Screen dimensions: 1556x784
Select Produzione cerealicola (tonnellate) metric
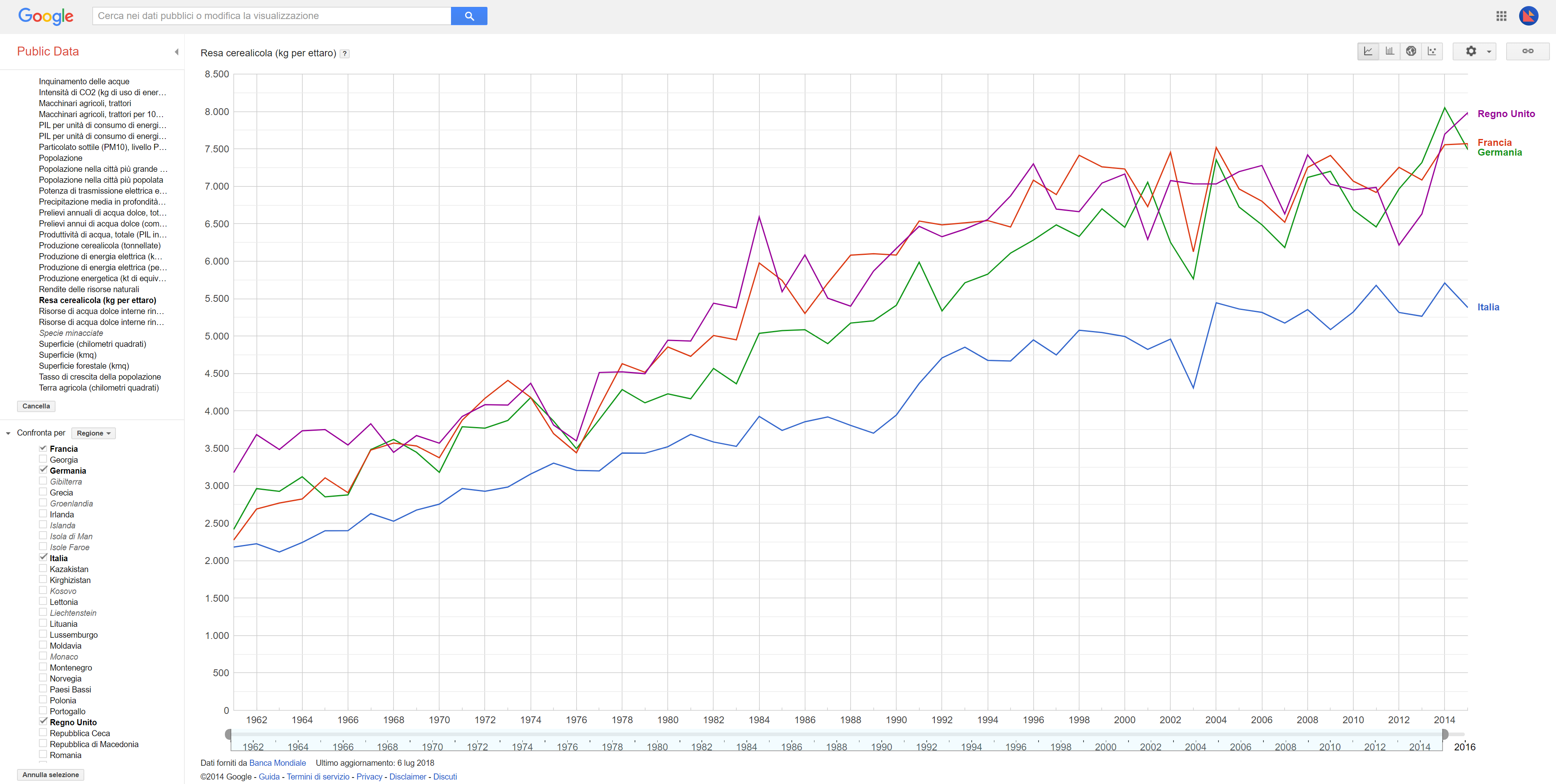100,246
